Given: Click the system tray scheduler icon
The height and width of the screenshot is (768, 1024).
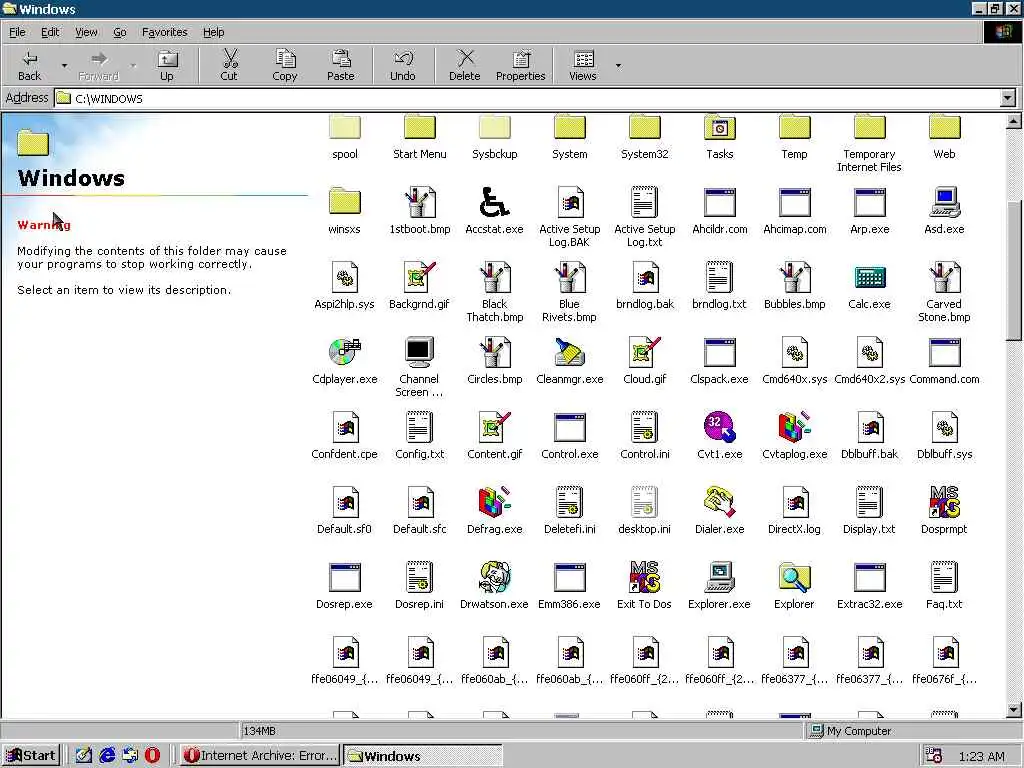Looking at the screenshot, I should pos(933,756).
